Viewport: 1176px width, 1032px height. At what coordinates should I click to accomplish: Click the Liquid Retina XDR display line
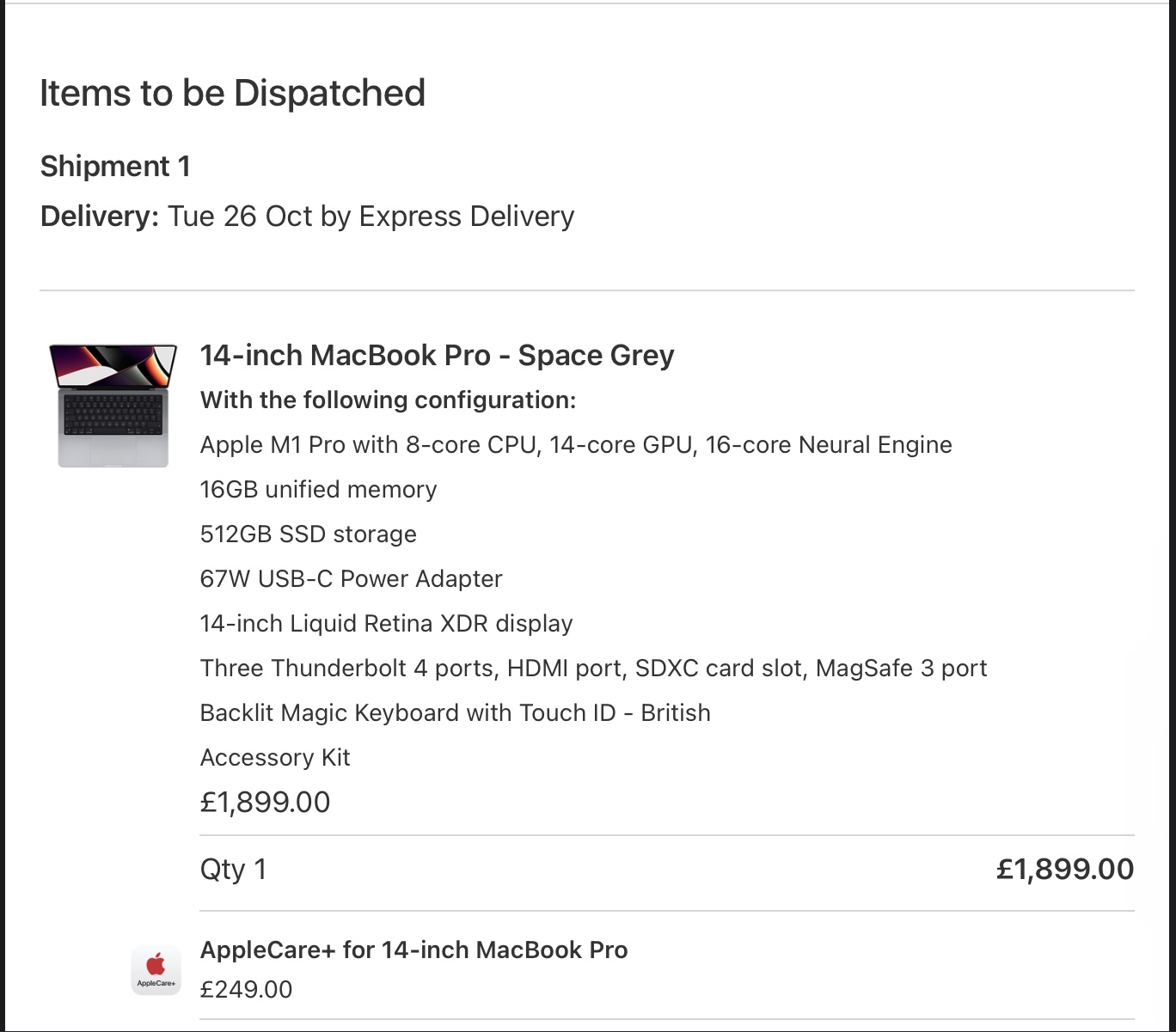(386, 623)
